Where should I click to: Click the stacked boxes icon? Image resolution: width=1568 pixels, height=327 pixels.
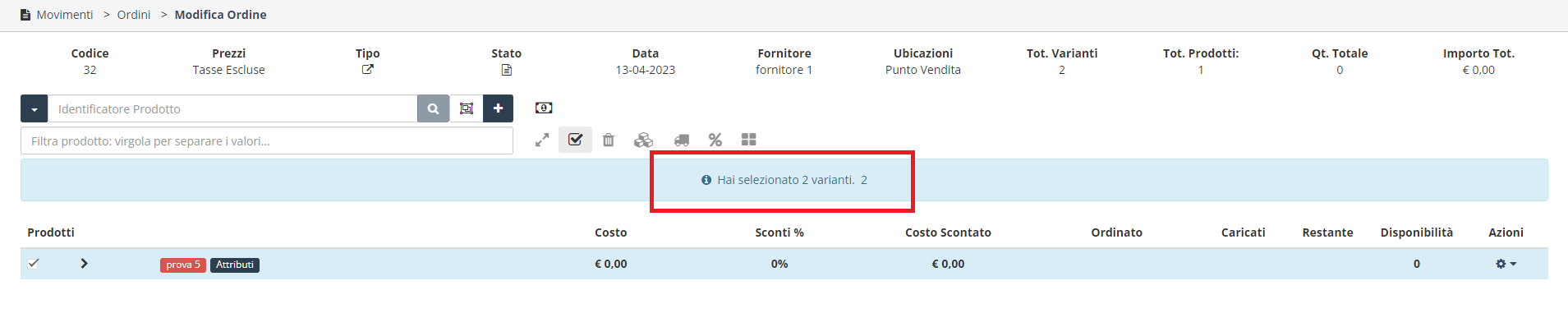coord(643,140)
